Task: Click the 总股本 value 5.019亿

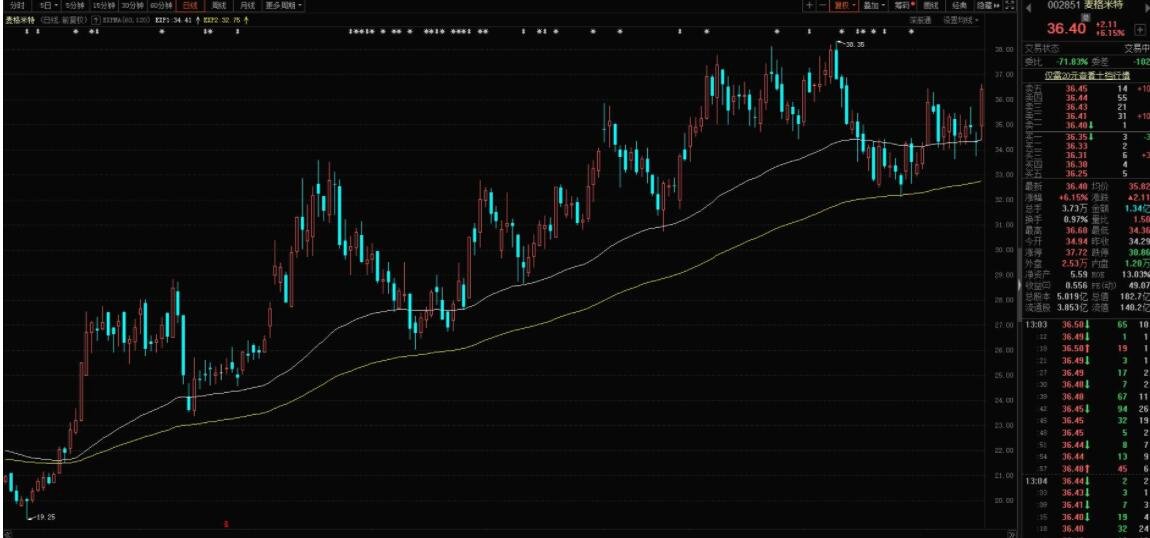Action: pos(1073,295)
